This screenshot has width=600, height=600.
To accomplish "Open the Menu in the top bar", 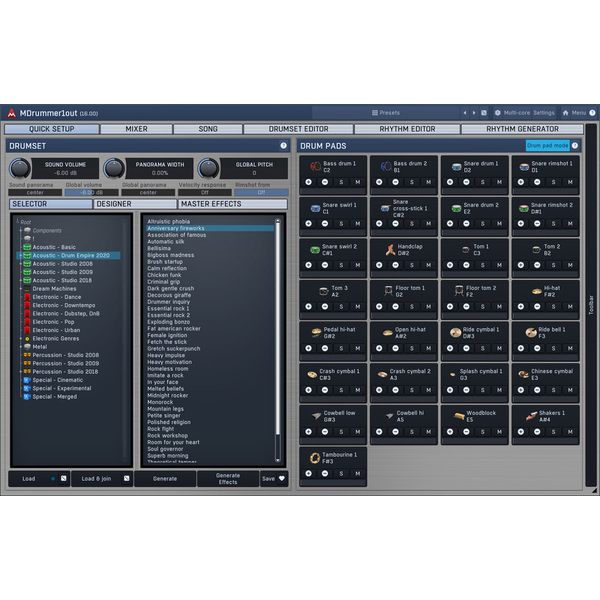I will (579, 113).
